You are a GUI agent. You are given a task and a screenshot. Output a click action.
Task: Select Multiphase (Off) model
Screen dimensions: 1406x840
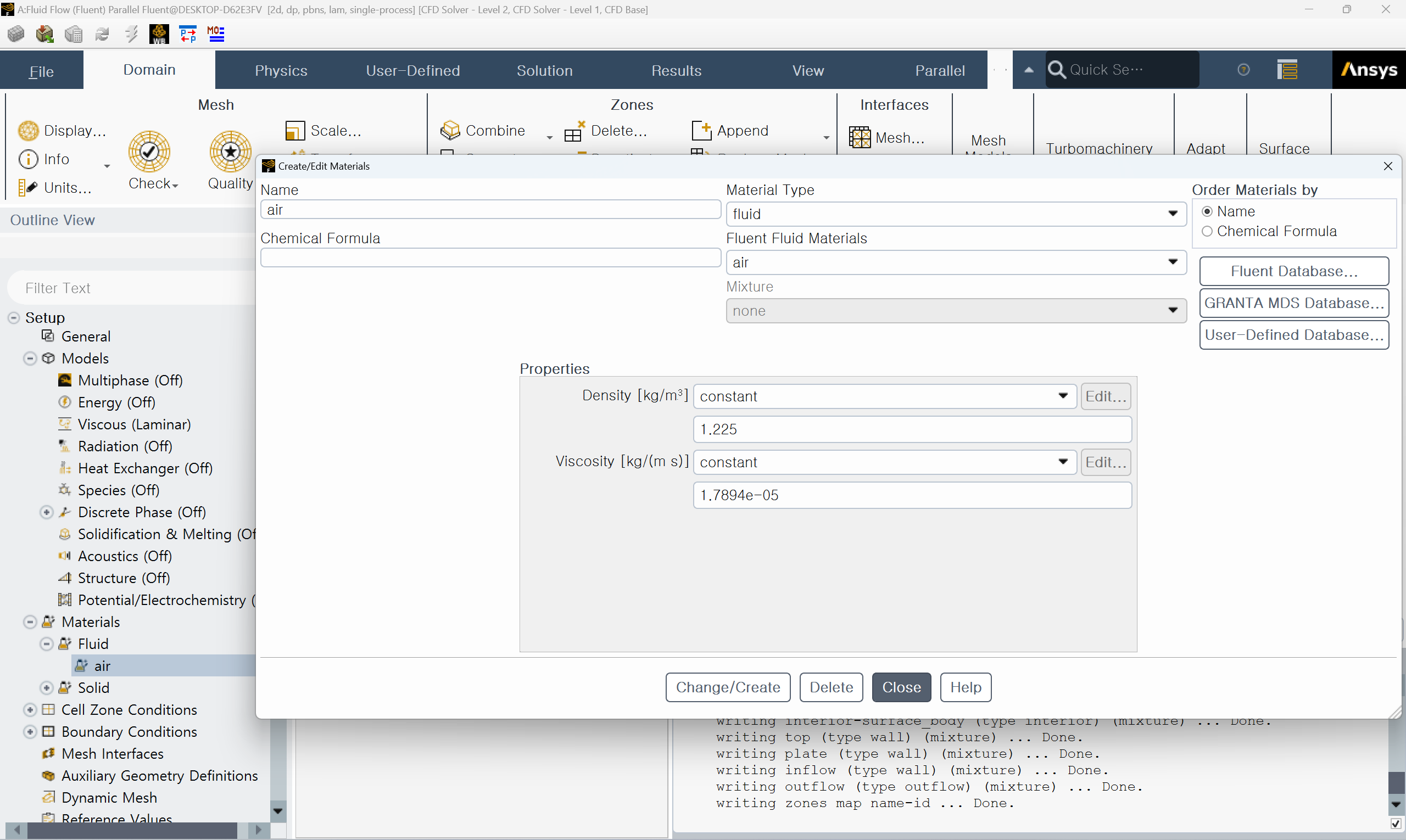pyautogui.click(x=130, y=380)
